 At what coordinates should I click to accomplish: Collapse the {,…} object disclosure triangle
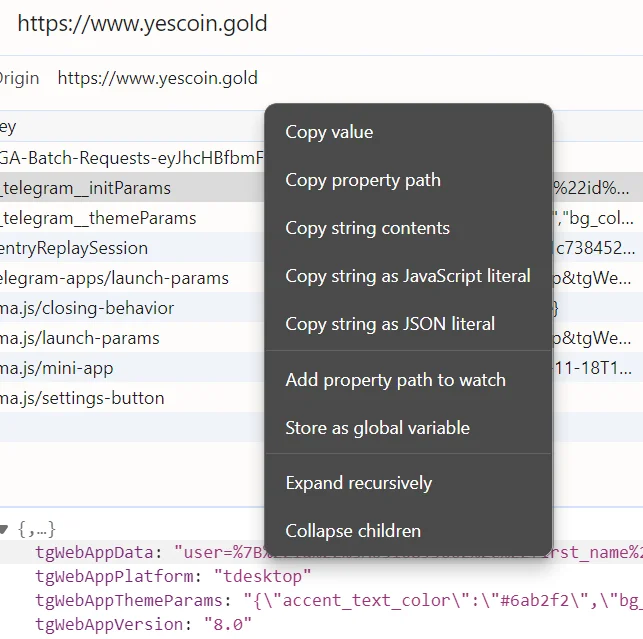click(x=3, y=529)
